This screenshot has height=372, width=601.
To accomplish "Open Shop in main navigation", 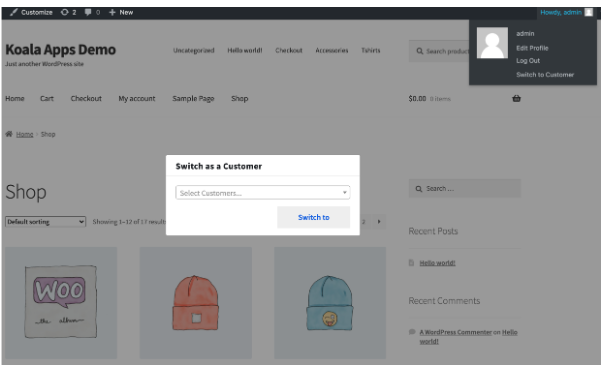I will tap(240, 98).
